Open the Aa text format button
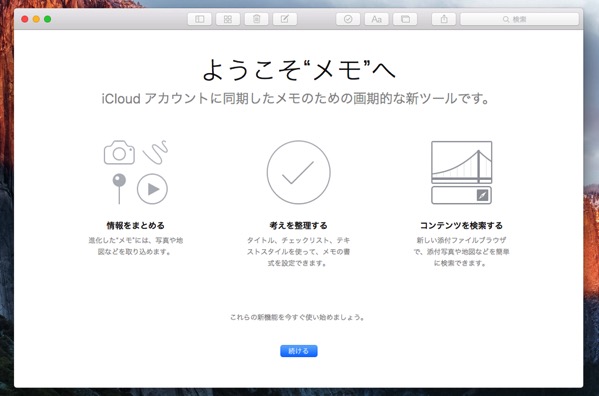This screenshot has width=599, height=396. pos(377,19)
